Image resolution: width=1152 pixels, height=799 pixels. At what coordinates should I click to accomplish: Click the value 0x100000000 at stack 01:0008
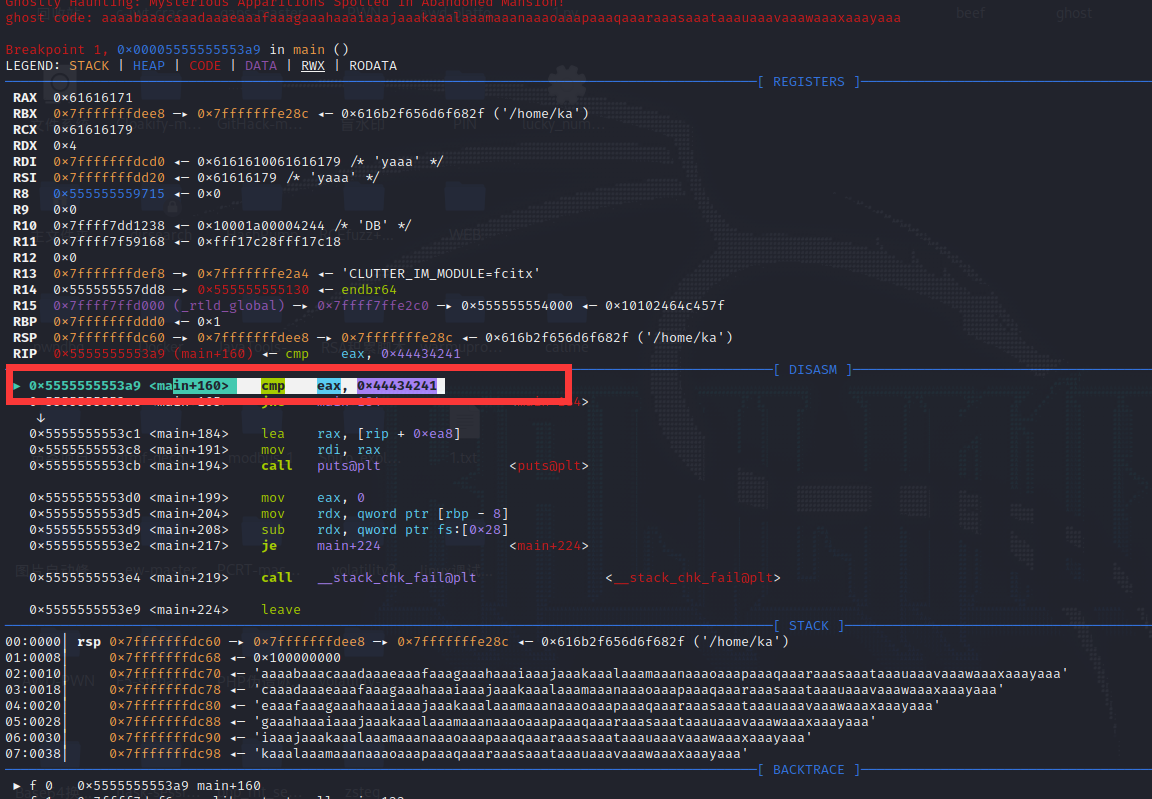297,658
